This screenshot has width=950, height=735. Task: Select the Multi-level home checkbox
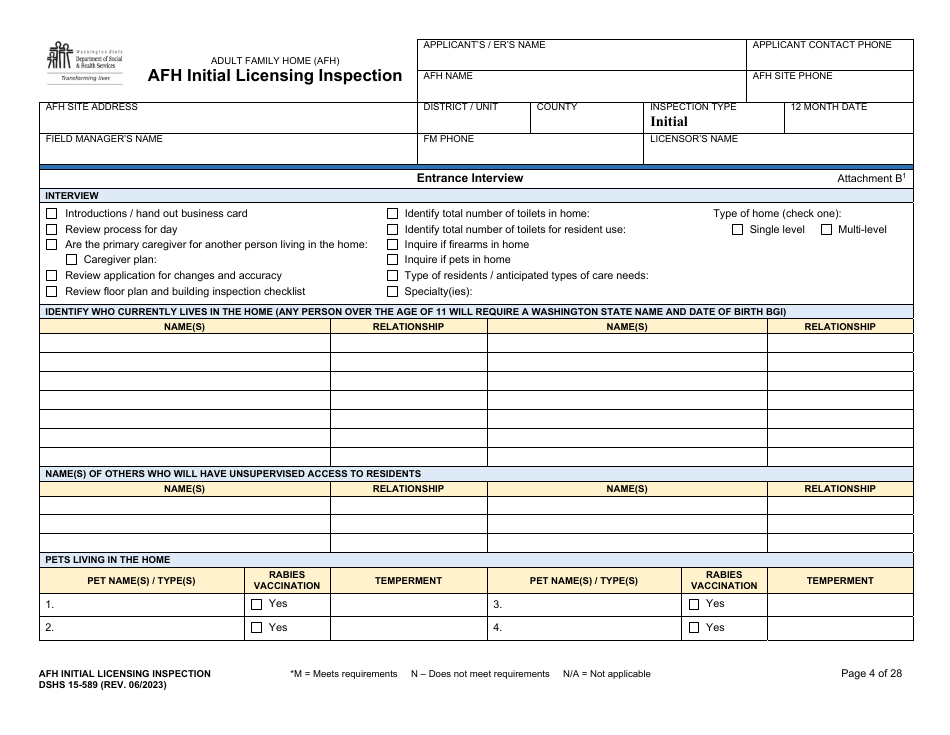point(827,228)
